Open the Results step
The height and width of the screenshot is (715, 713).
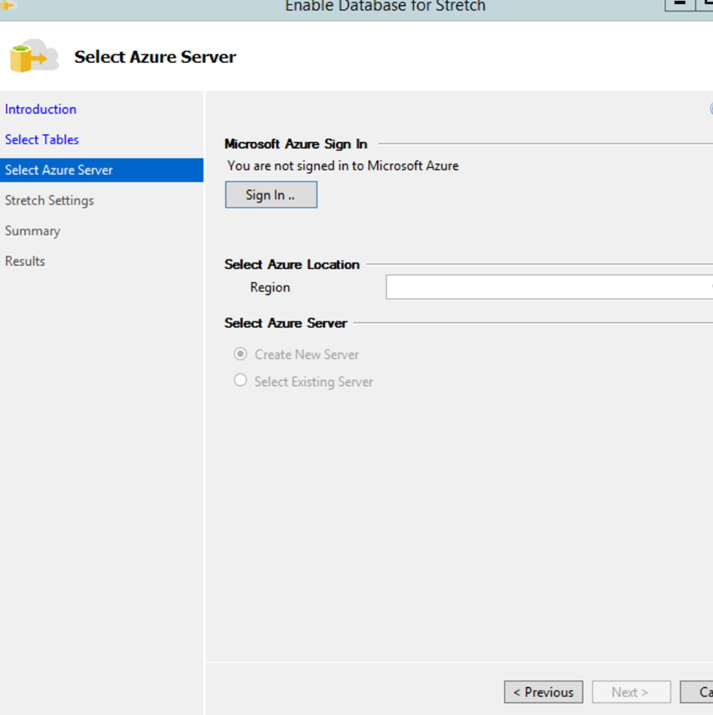coord(25,261)
